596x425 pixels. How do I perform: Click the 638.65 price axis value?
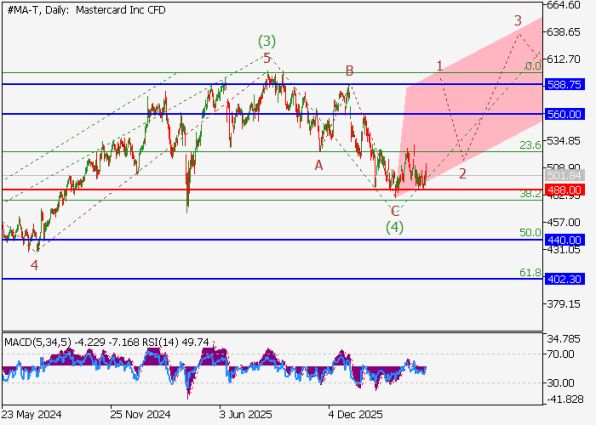click(x=564, y=32)
